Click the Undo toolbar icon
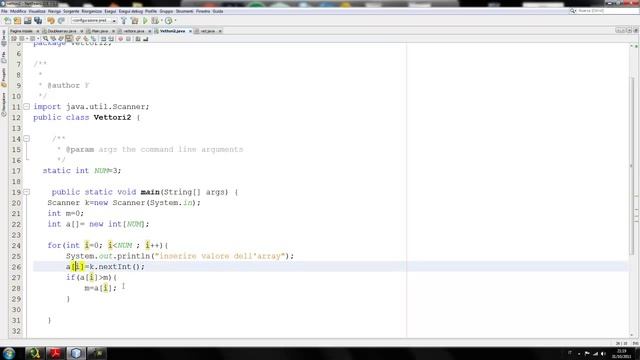 coord(51,20)
